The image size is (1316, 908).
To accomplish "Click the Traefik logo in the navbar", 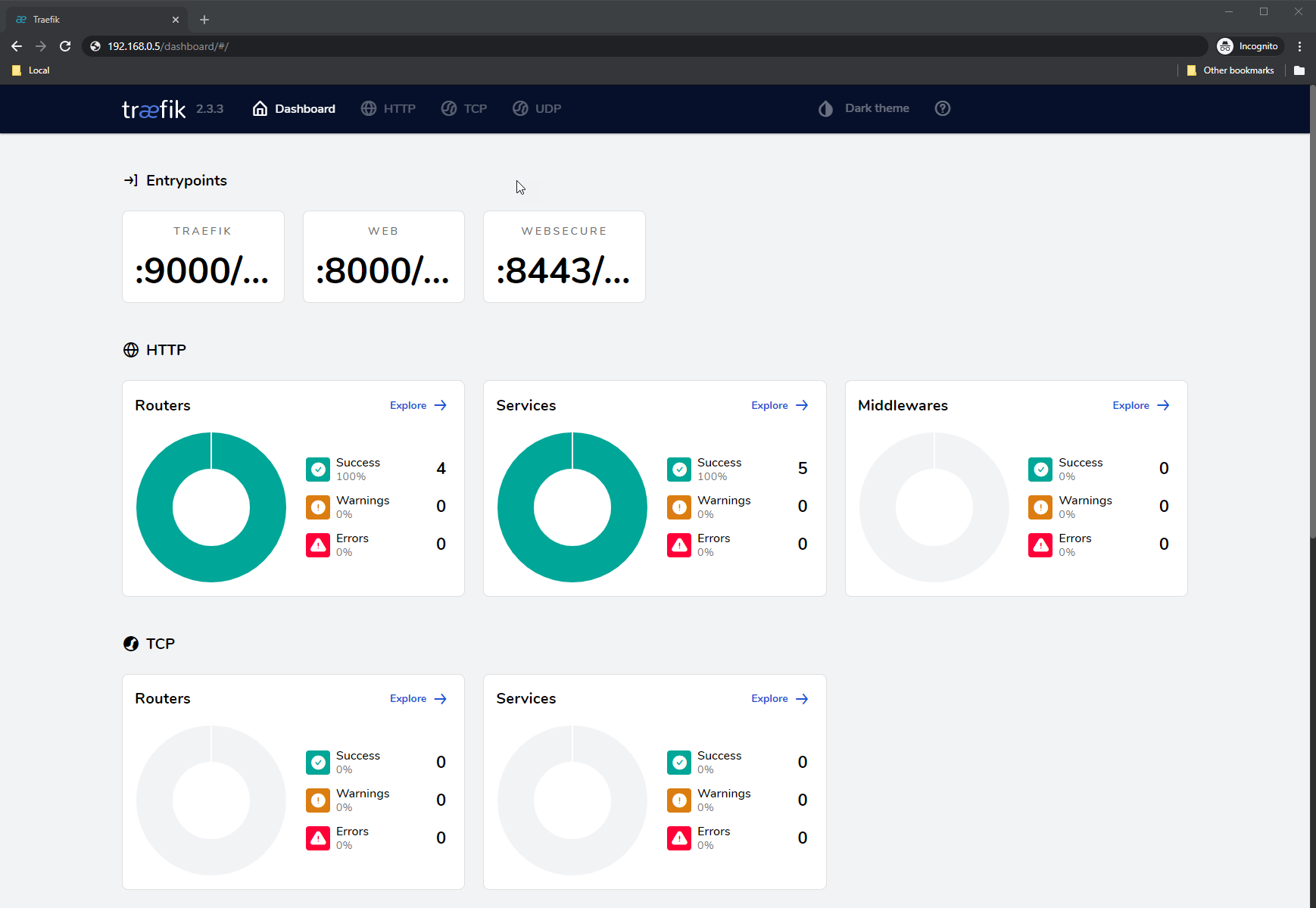I will pos(153,108).
